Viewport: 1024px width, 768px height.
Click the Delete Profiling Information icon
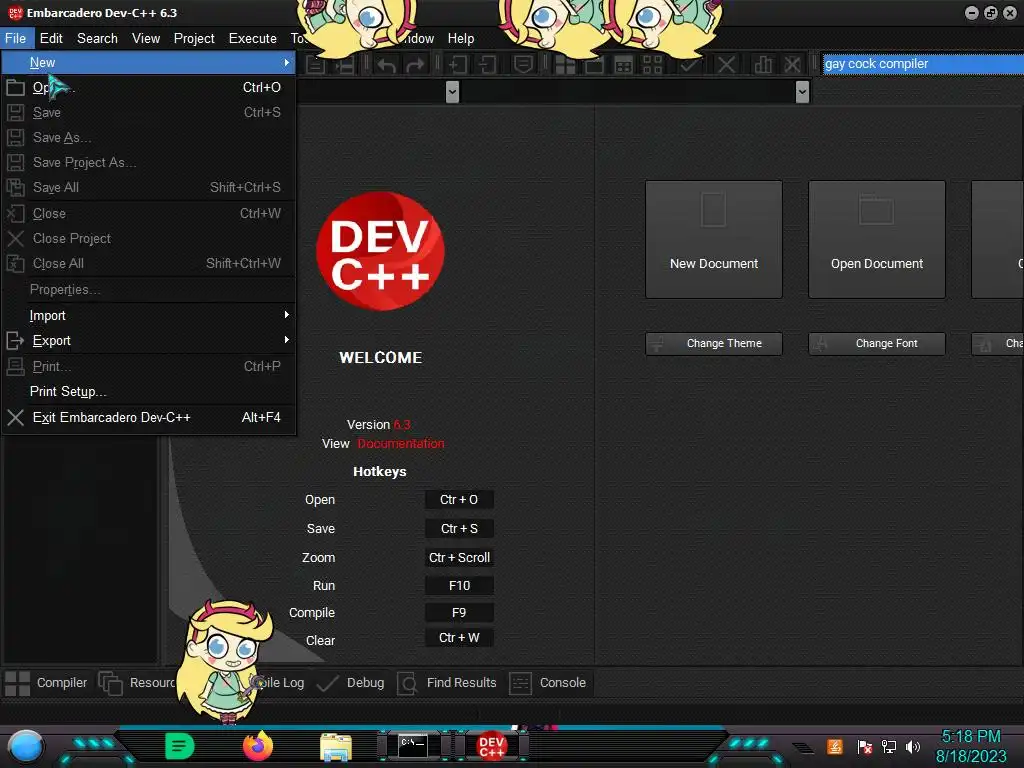(792, 65)
